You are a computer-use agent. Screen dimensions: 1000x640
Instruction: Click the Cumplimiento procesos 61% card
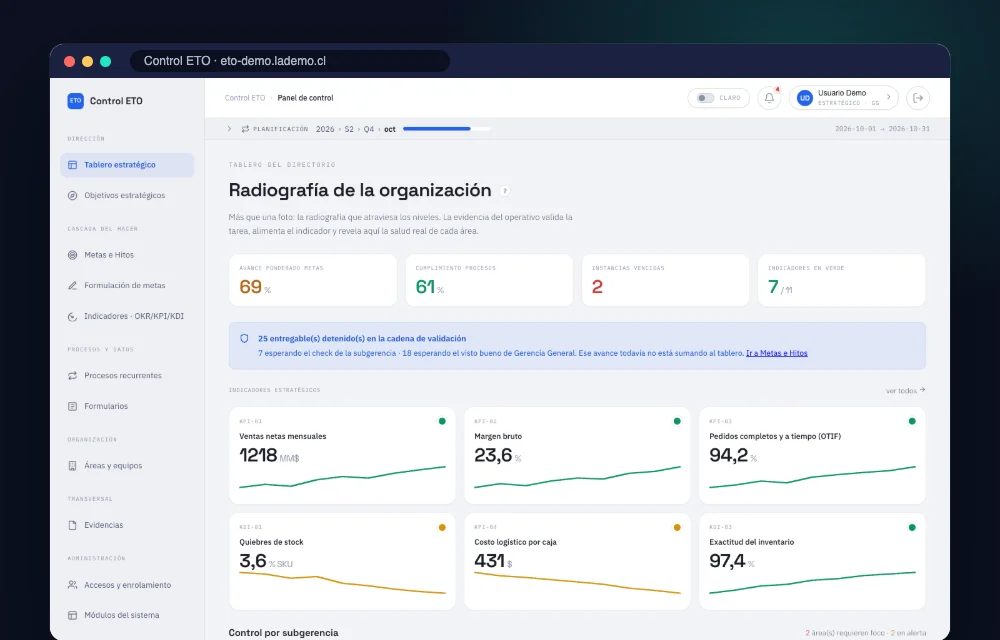489,280
